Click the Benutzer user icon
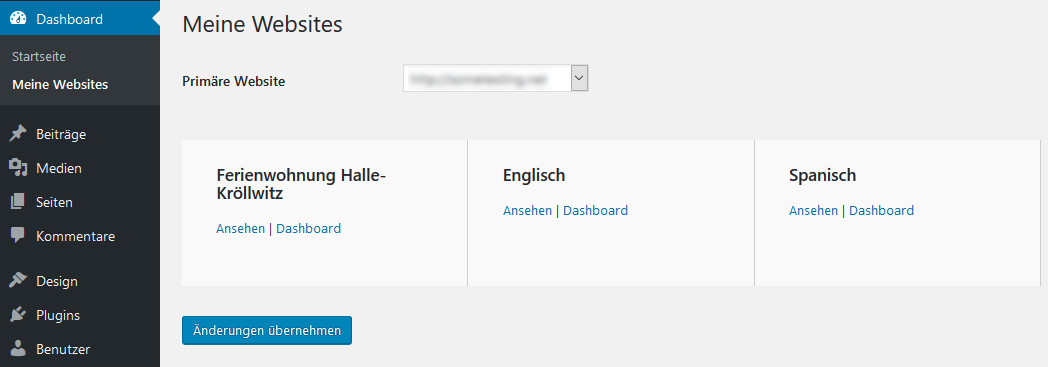Screen dimensions: 1048x367 click(x=19, y=350)
